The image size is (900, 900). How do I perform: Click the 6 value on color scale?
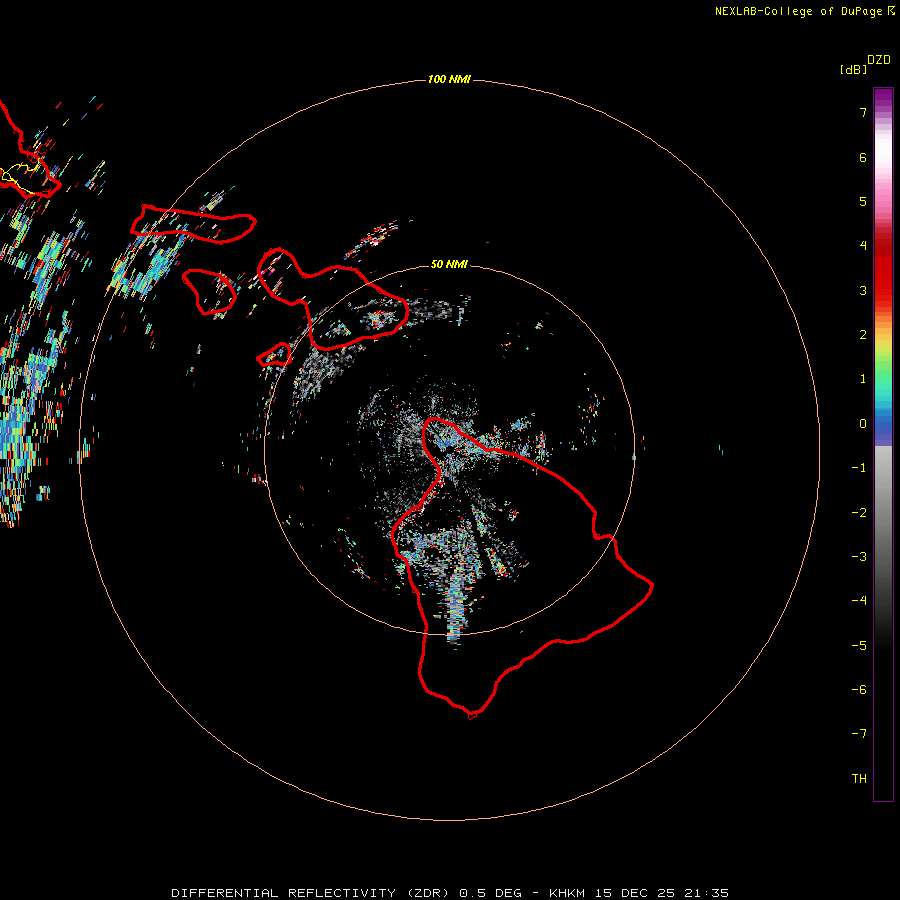coord(863,157)
